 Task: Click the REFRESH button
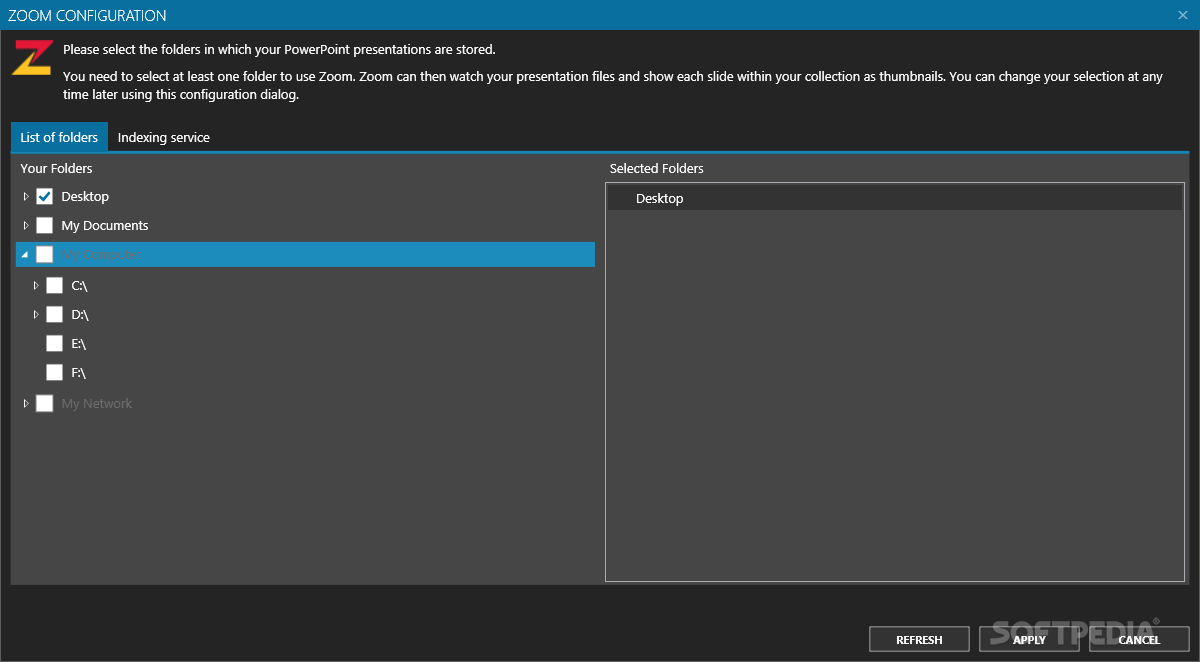click(x=919, y=640)
